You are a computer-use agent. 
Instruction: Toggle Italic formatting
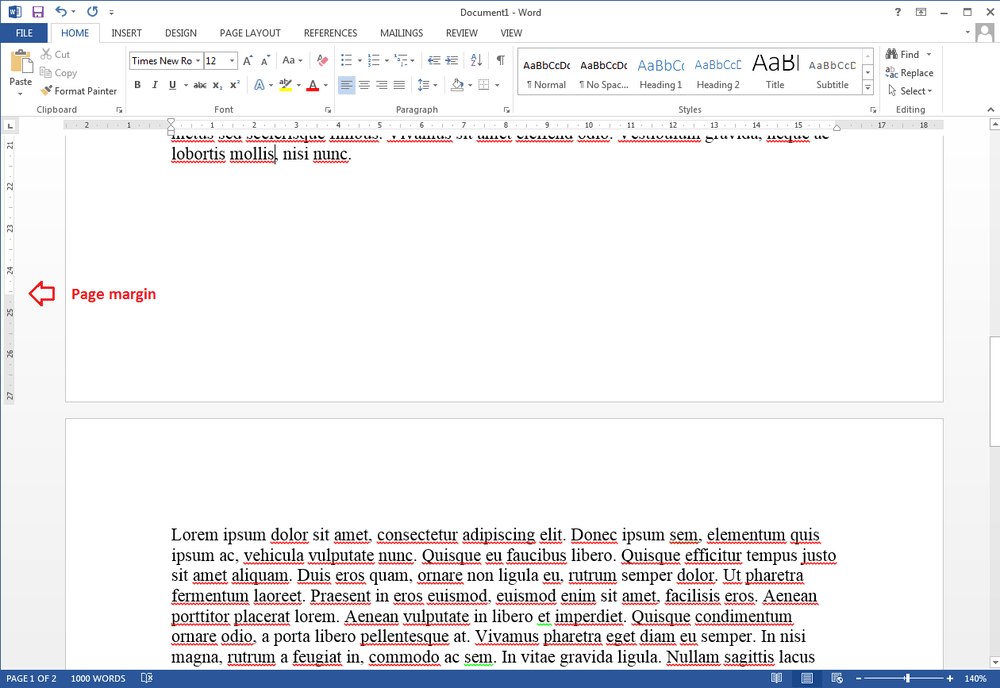[154, 85]
